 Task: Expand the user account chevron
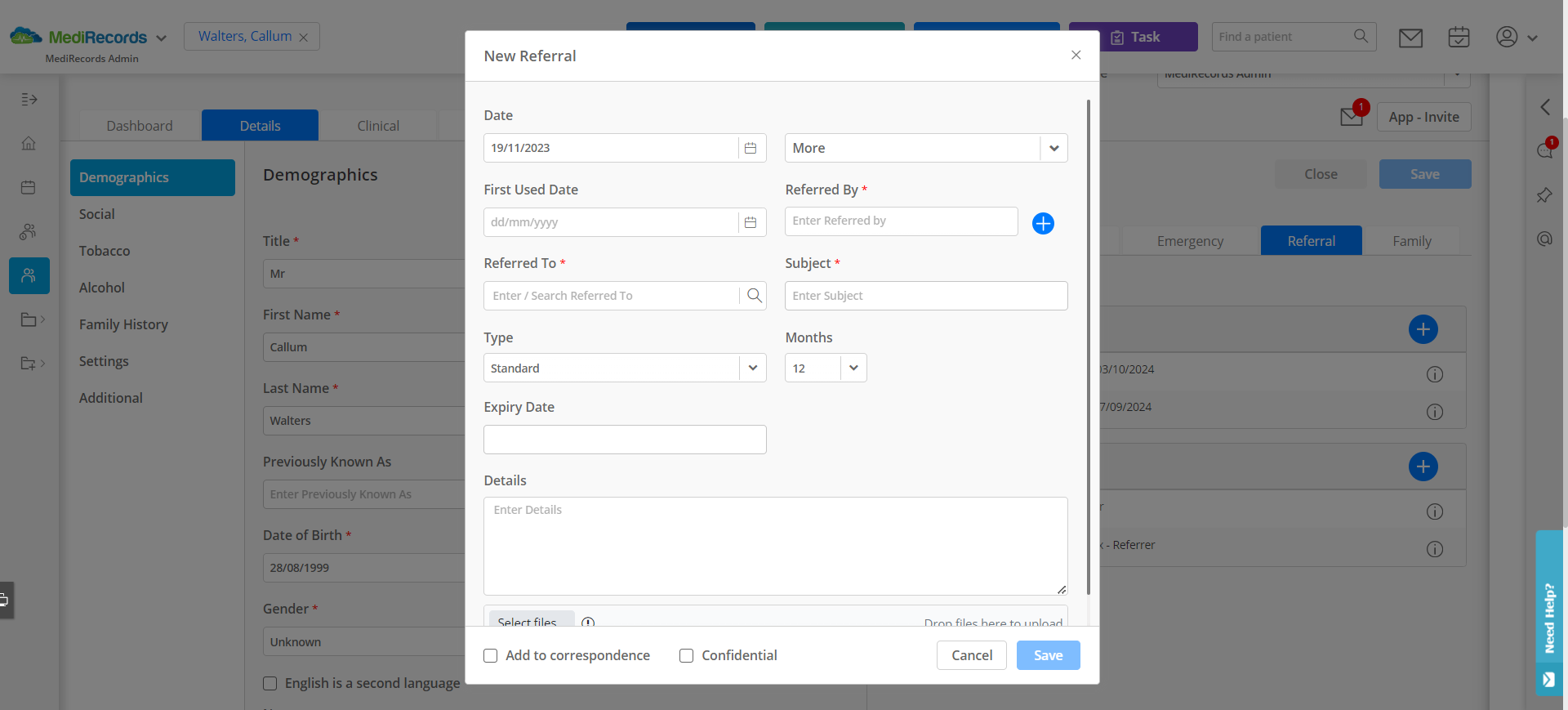pos(1532,38)
